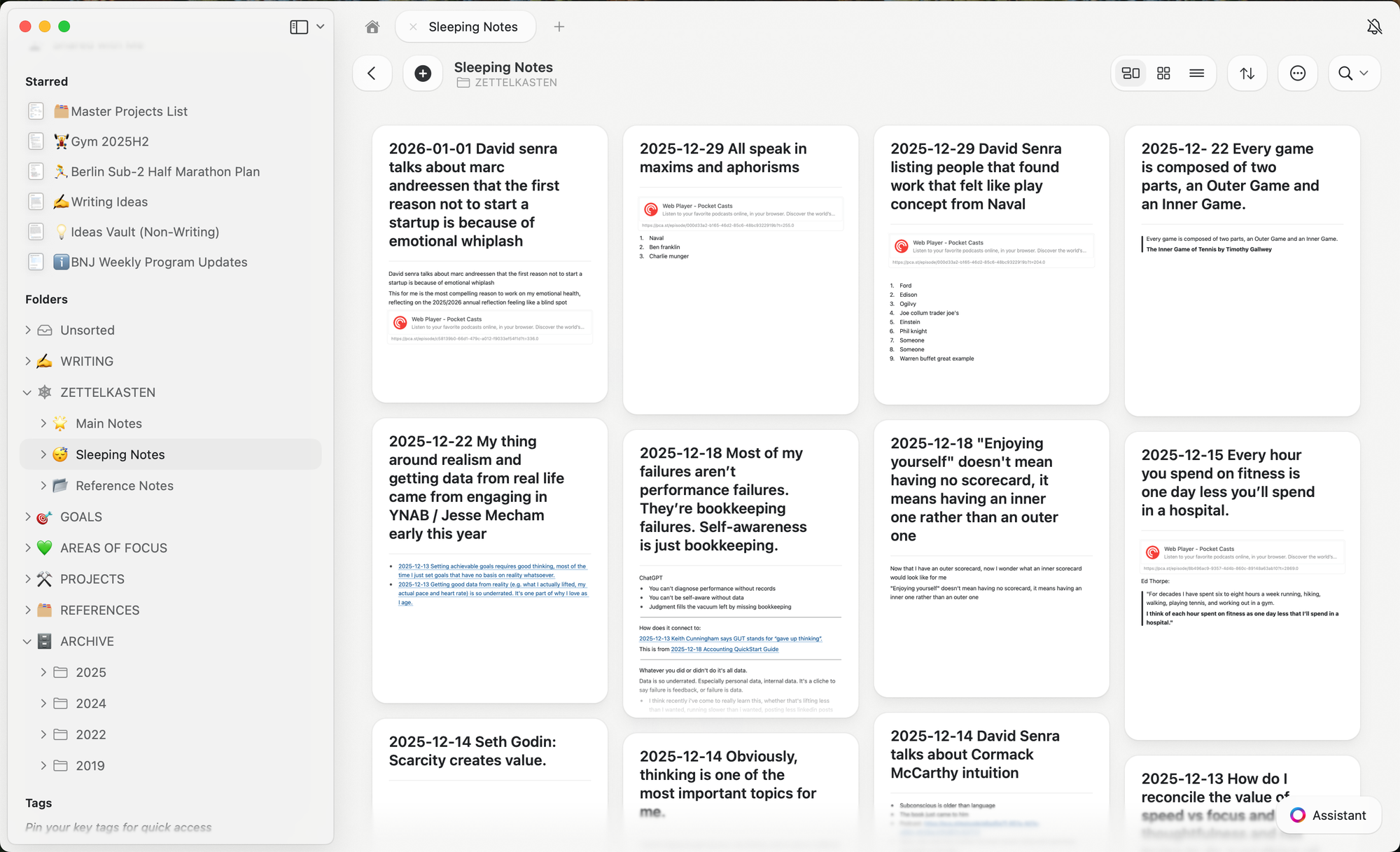Screen dimensions: 1400x852
Task: Open the Assistant button
Action: click(x=1329, y=815)
